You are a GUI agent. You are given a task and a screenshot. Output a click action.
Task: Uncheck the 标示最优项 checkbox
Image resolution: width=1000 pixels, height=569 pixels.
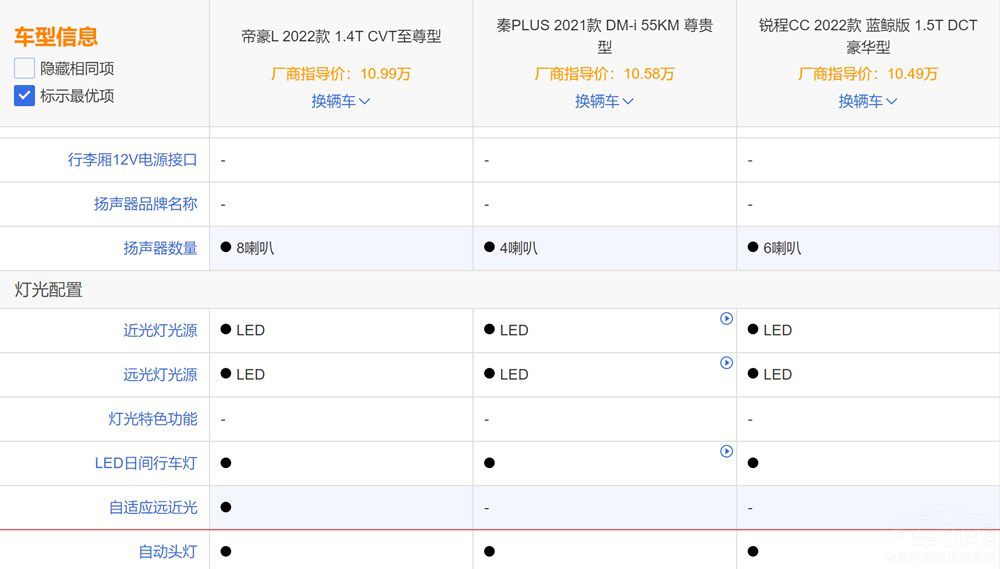click(25, 96)
